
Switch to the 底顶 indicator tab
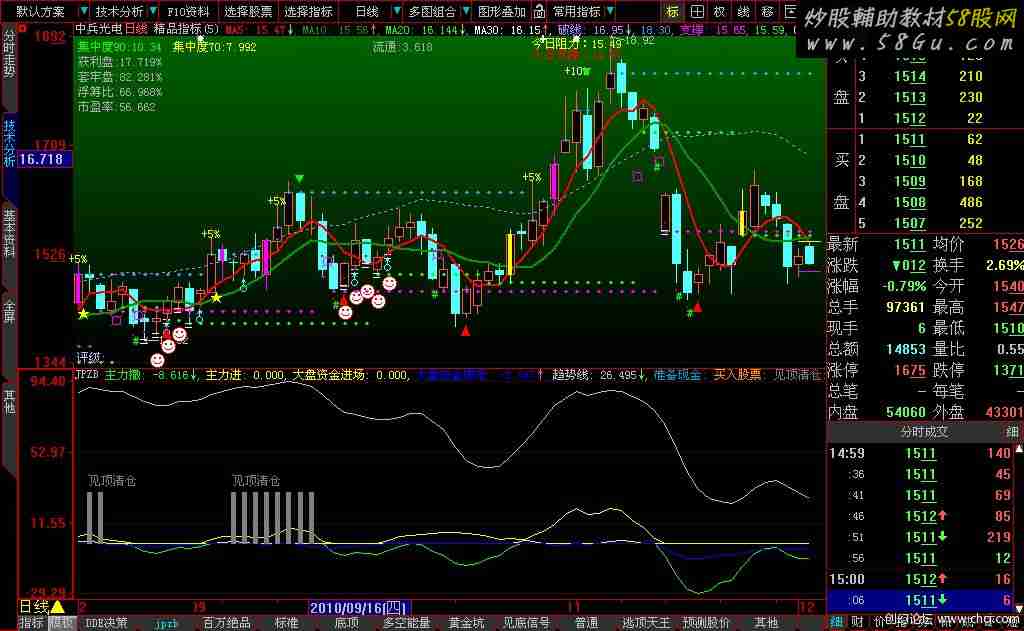point(347,623)
